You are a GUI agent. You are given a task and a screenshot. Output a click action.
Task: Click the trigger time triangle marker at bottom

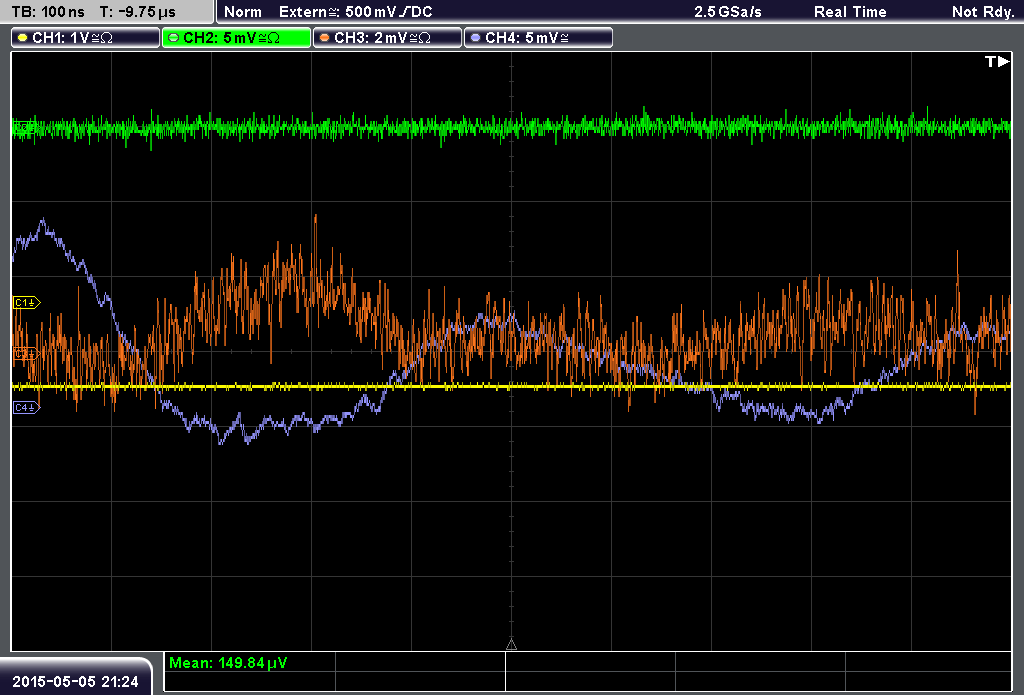click(511, 644)
